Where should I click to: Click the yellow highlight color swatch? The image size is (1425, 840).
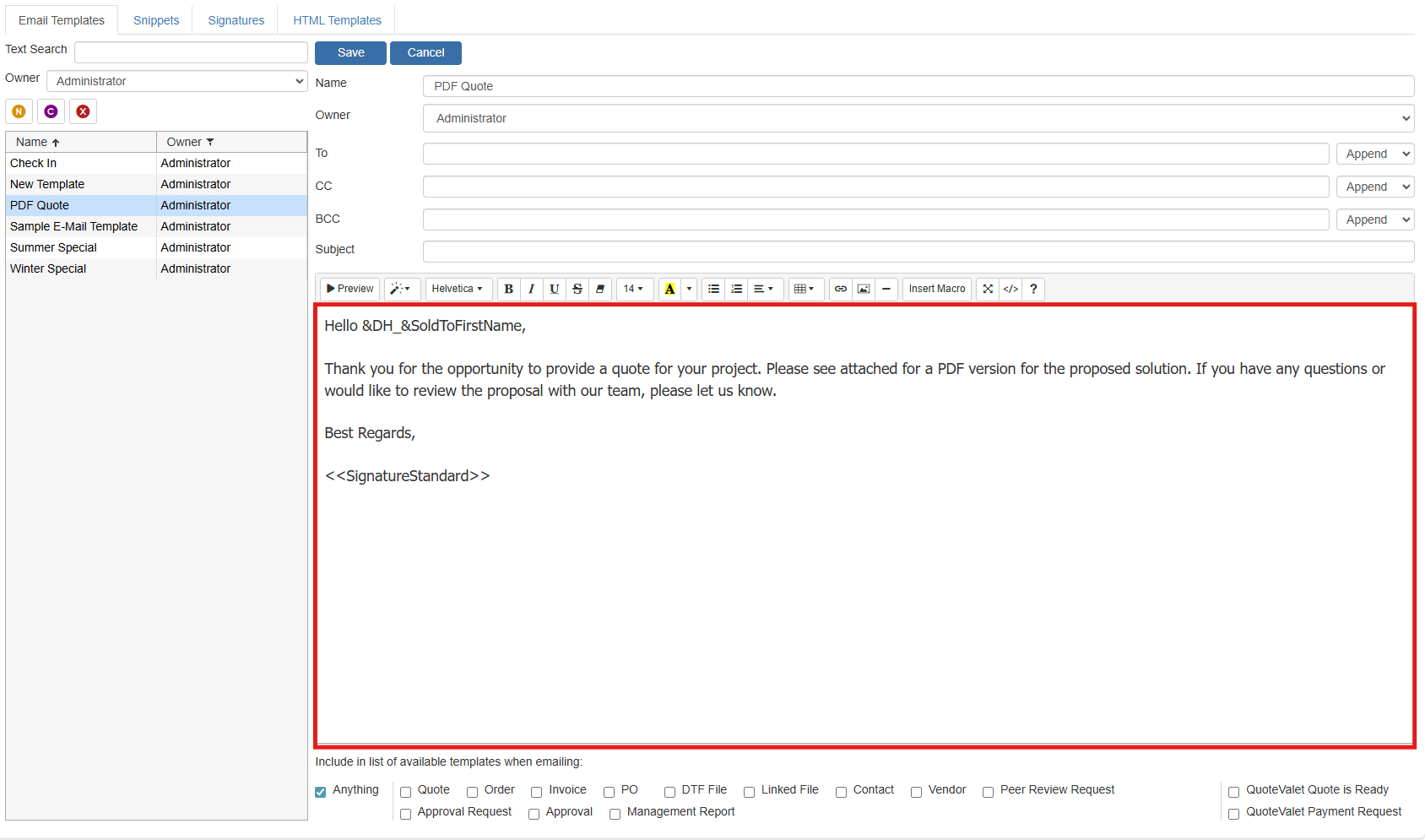669,289
